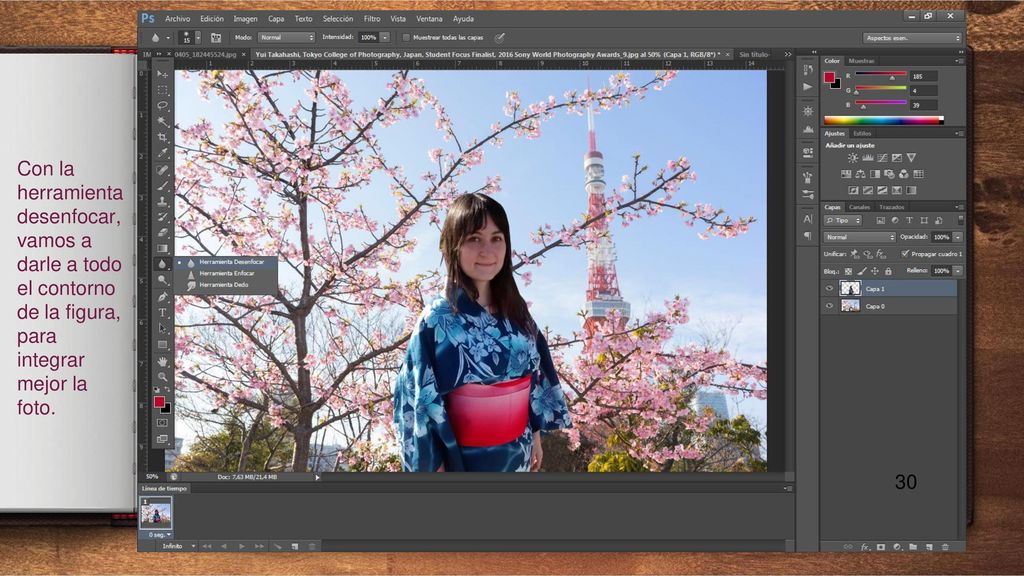This screenshot has height=576, width=1024.
Task: Select the Lasso tool in toolbar
Action: tap(163, 105)
